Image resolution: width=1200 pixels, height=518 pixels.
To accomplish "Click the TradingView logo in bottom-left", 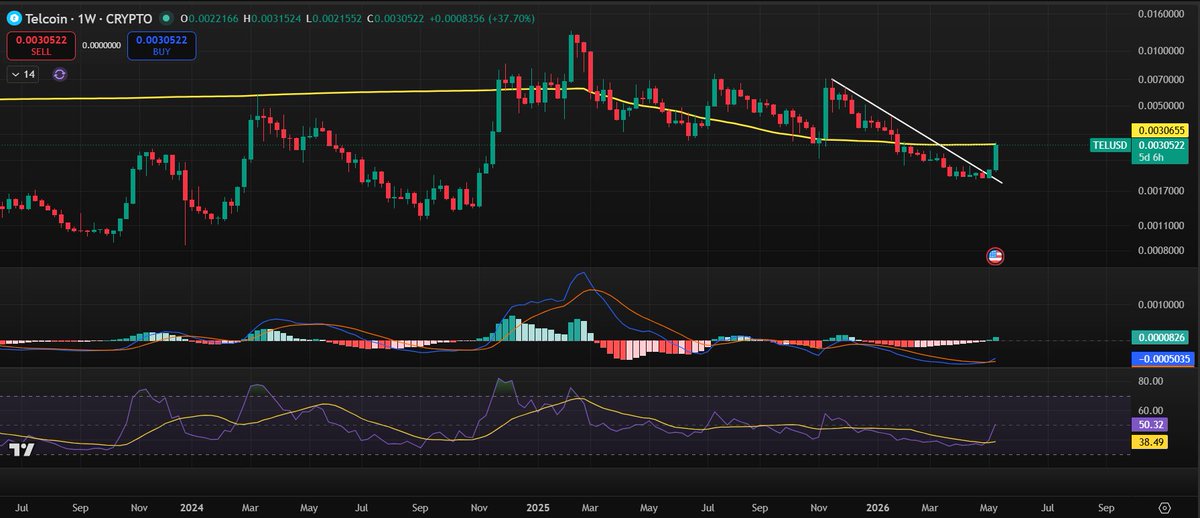I will click(x=23, y=451).
